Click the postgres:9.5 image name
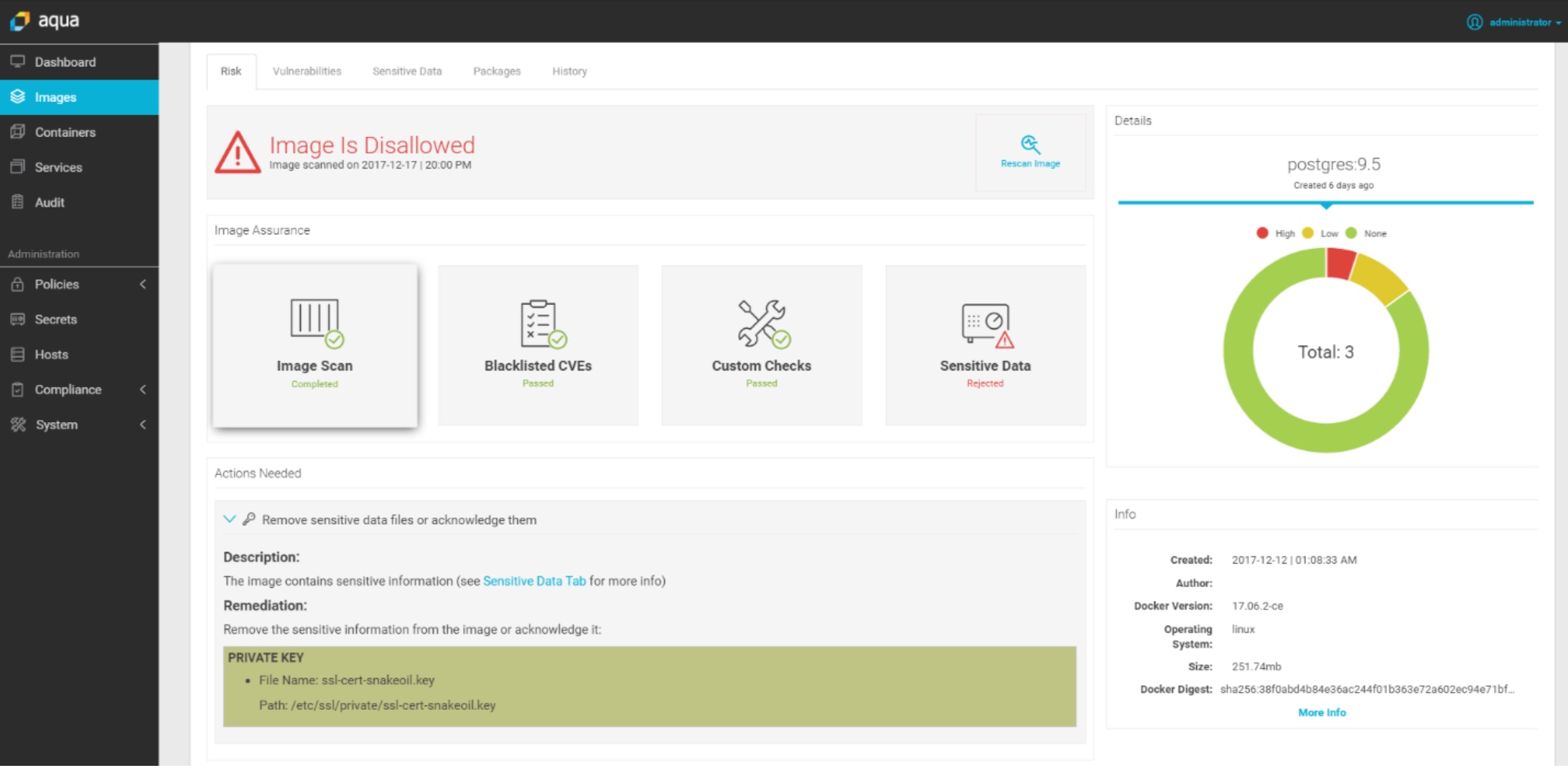 [1333, 164]
